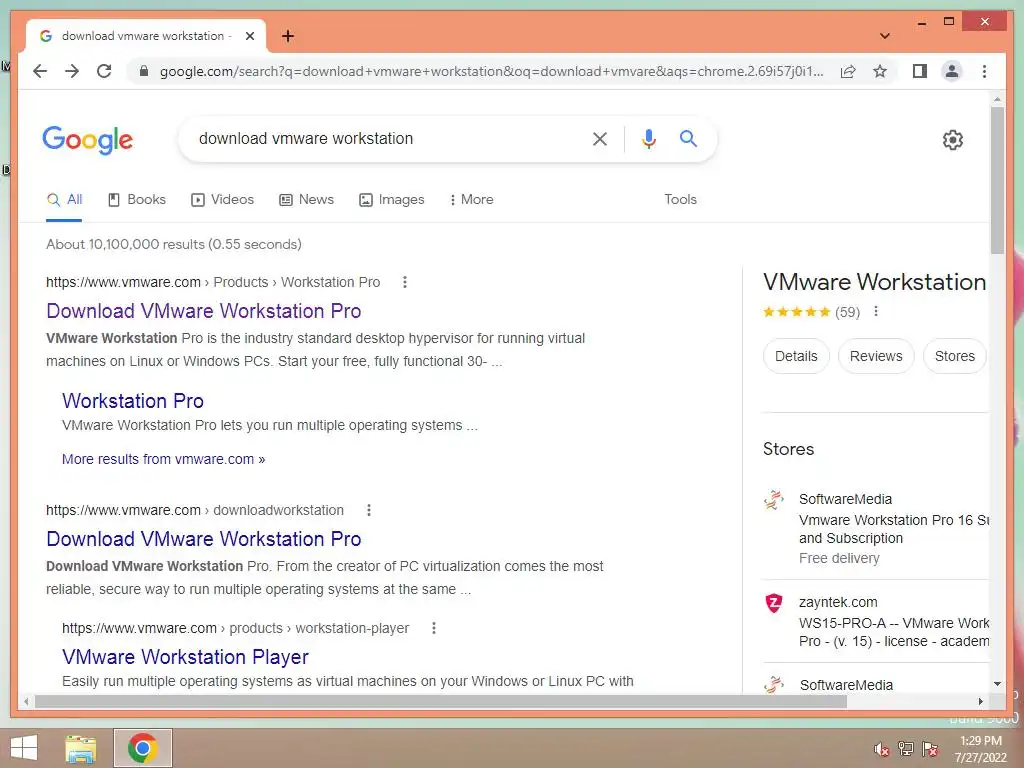1024x768 pixels.
Task: Start voice search with microphone icon
Action: (648, 138)
